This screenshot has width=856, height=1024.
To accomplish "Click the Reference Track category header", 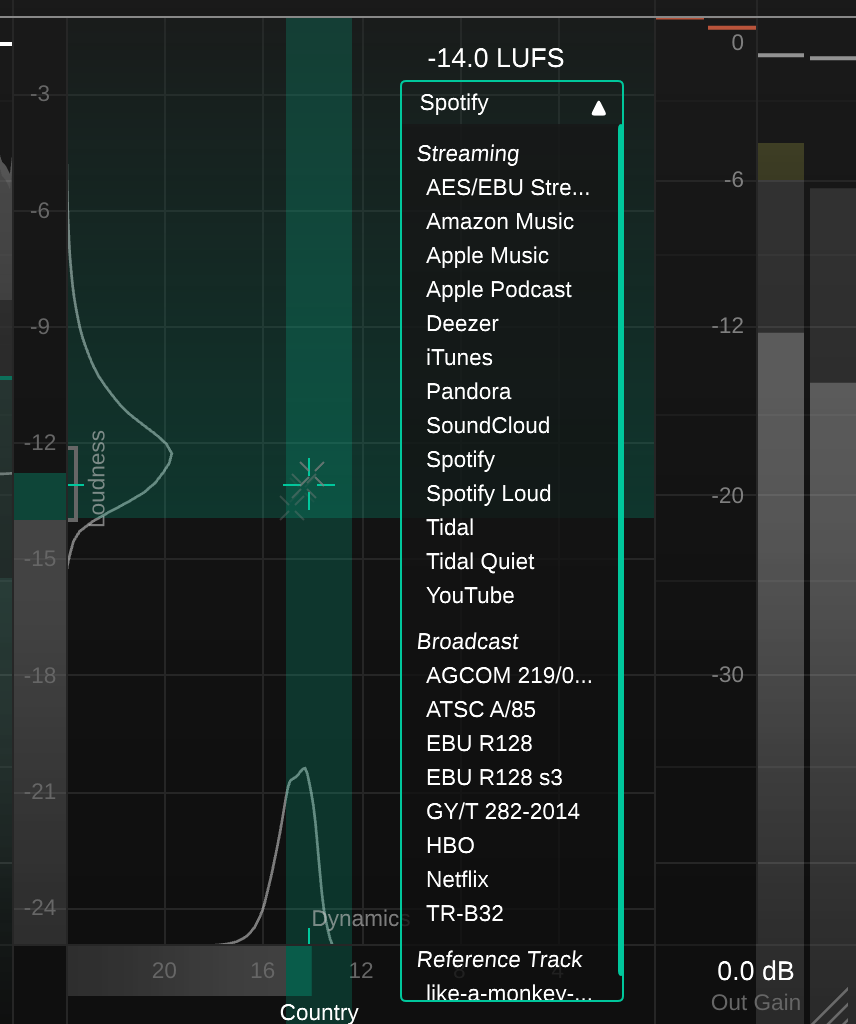I will [x=499, y=959].
